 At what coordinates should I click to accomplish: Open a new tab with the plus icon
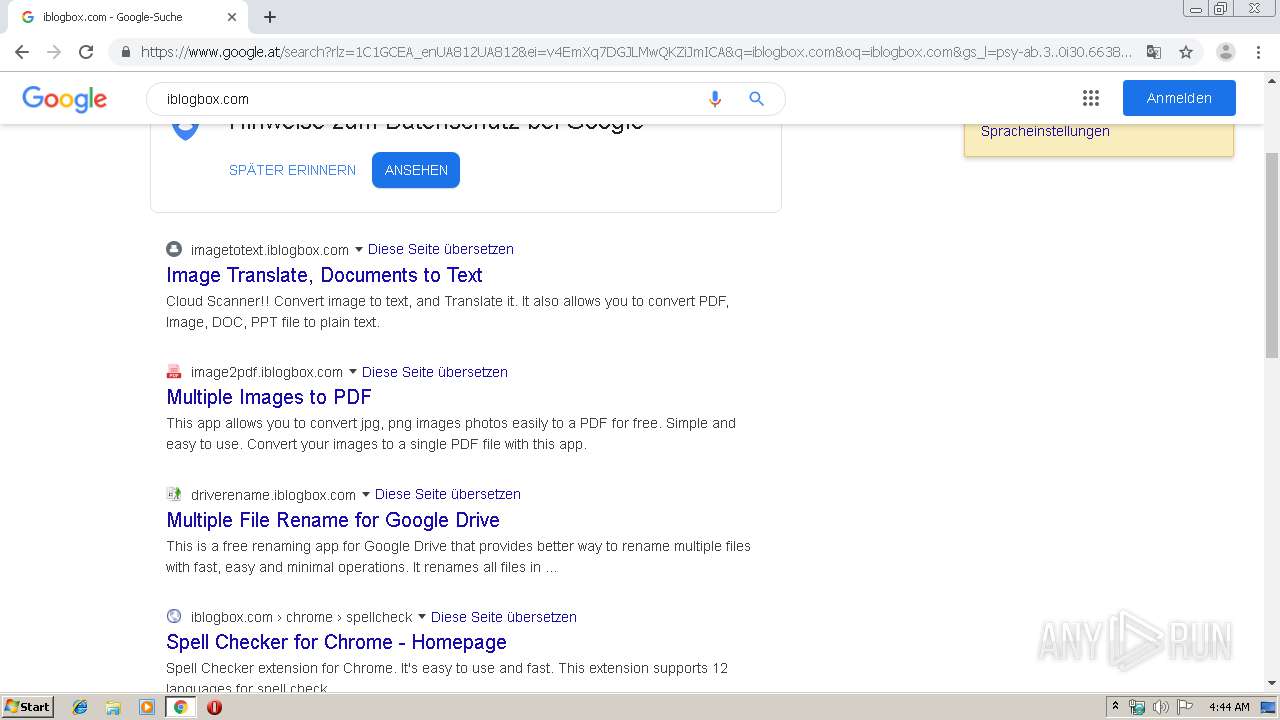[270, 17]
